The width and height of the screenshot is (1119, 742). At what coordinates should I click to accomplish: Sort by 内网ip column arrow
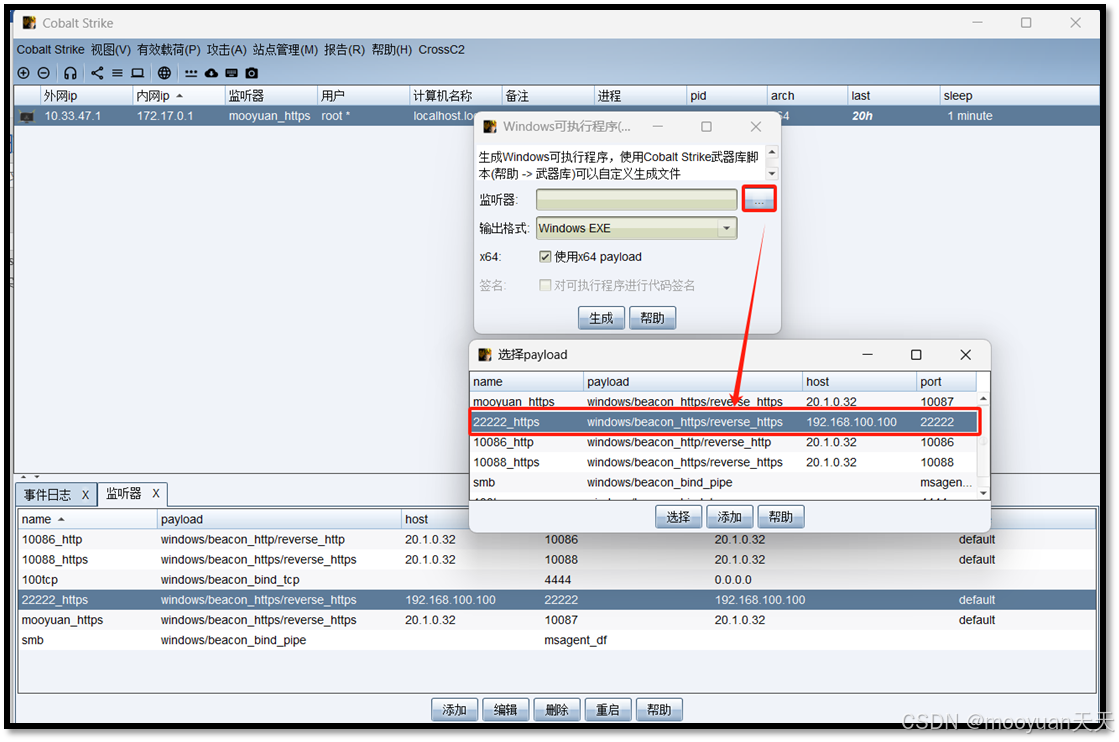180,96
